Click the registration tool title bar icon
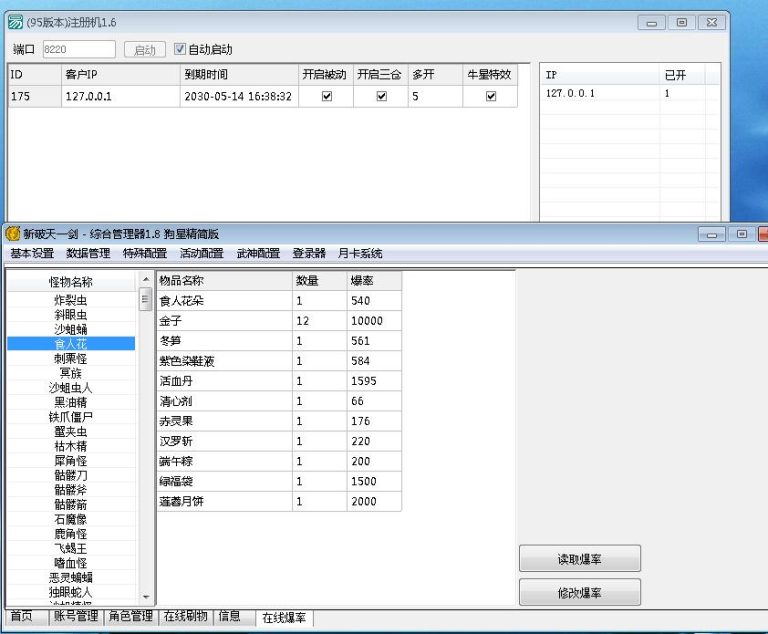This screenshot has width=768, height=634. (16, 22)
